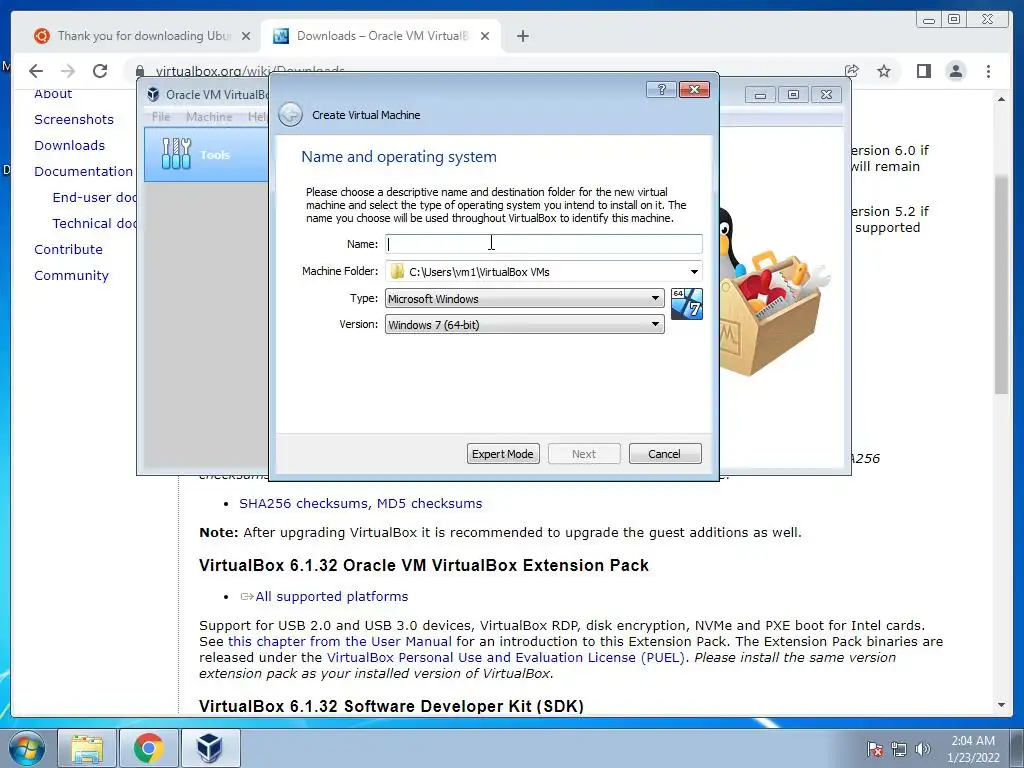Open the Documentation sidebar link
The width and height of the screenshot is (1024, 768).
pos(84,172)
